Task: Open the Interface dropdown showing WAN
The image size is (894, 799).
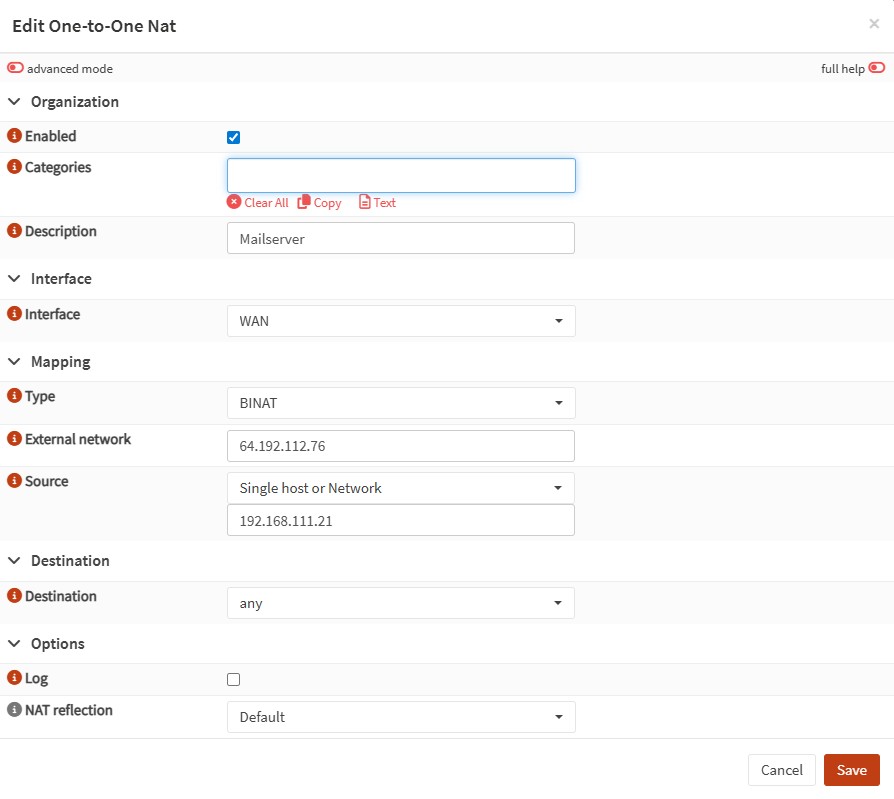Action: click(x=400, y=321)
